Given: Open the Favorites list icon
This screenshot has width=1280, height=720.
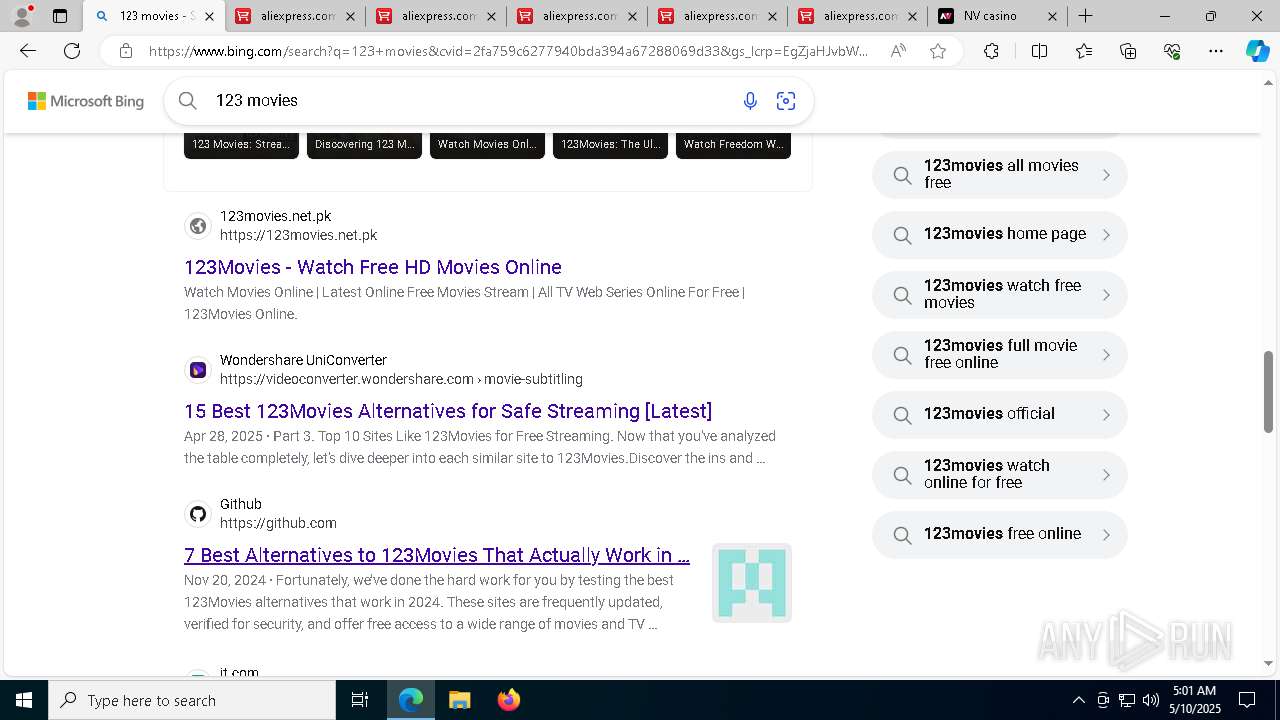Looking at the screenshot, I should (x=1084, y=51).
